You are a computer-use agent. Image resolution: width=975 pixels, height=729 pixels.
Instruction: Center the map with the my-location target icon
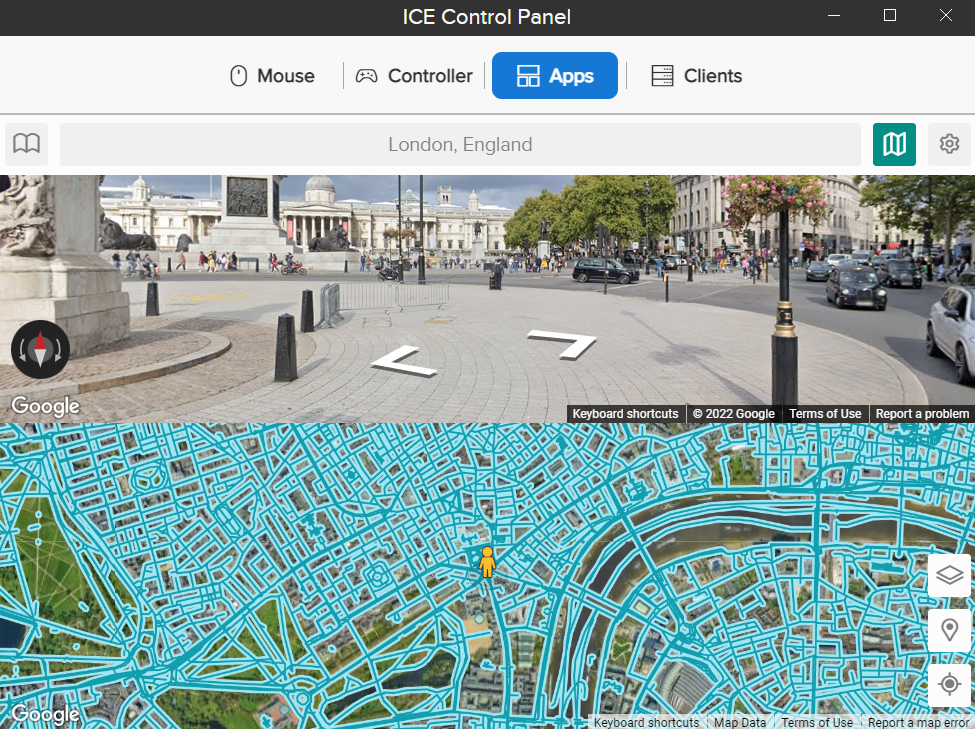[949, 684]
